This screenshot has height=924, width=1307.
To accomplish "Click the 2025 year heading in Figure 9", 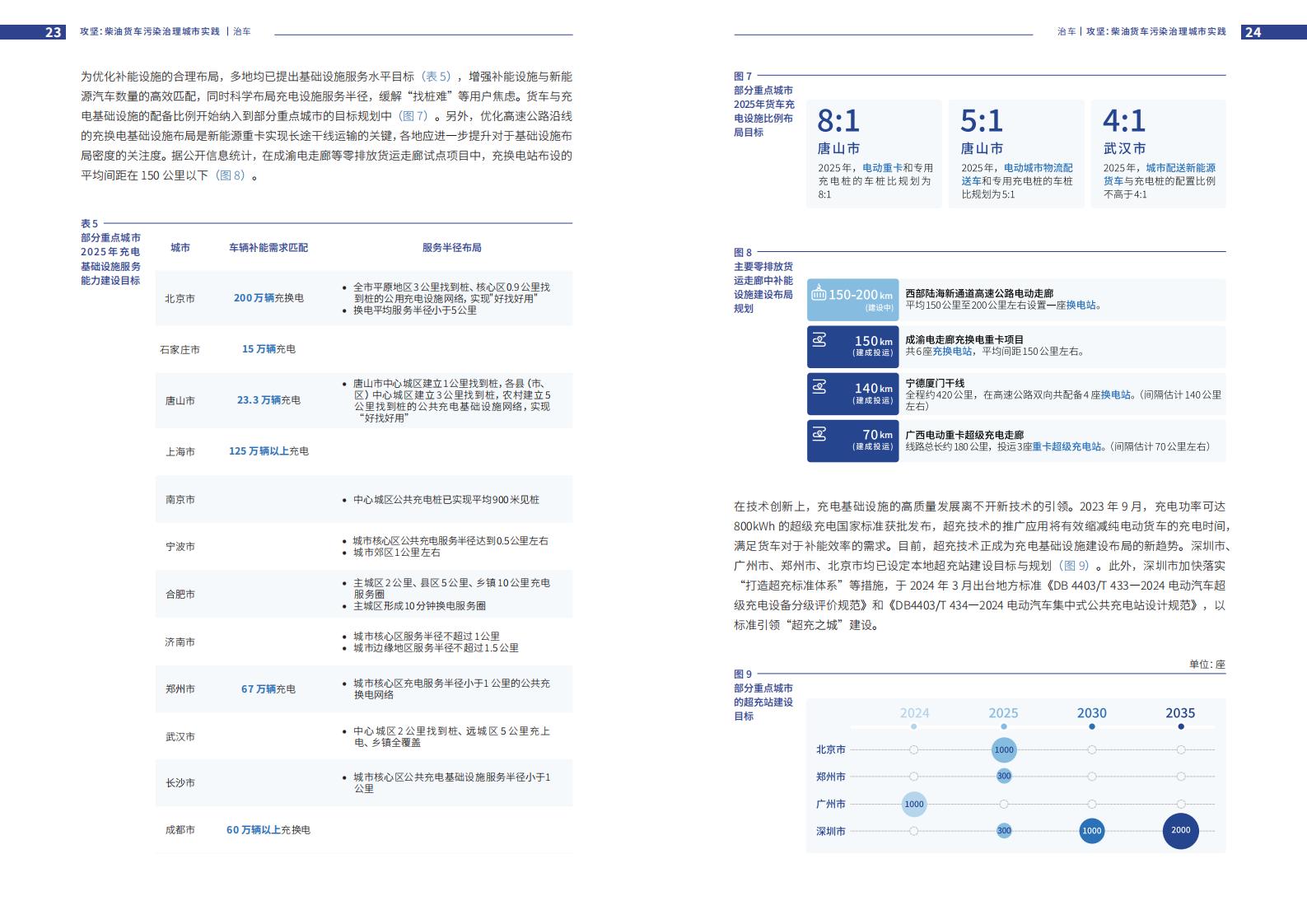I will (x=1003, y=713).
